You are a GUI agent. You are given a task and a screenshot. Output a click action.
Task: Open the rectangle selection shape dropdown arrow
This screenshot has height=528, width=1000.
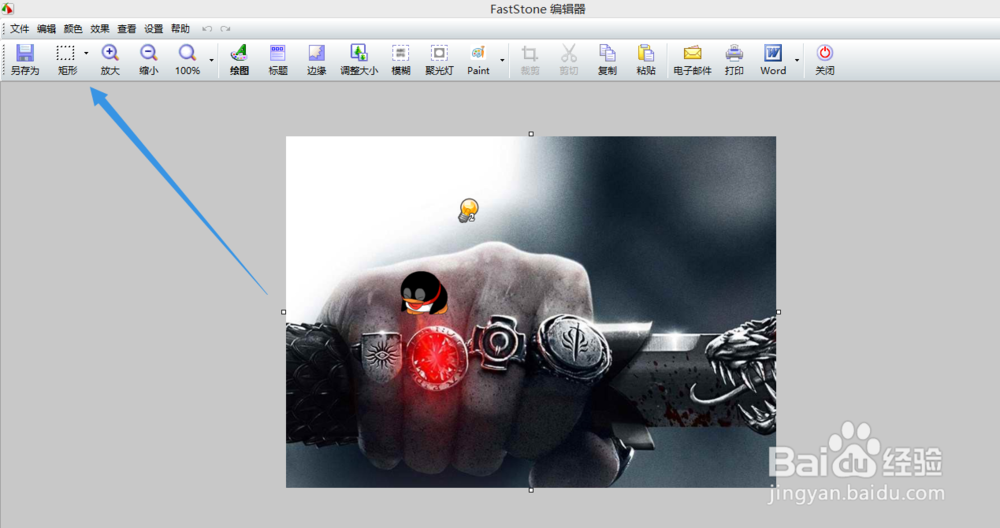(x=86, y=54)
